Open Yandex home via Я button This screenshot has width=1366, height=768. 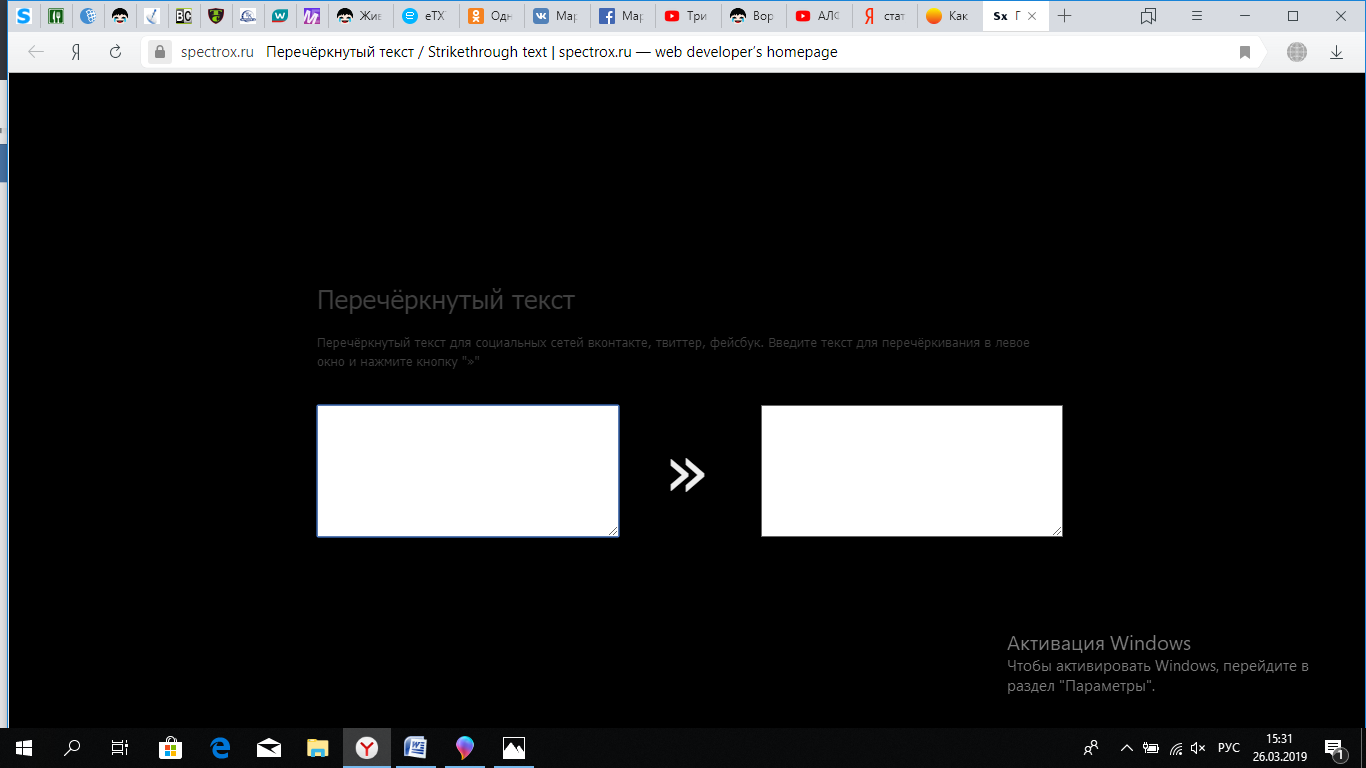(76, 52)
